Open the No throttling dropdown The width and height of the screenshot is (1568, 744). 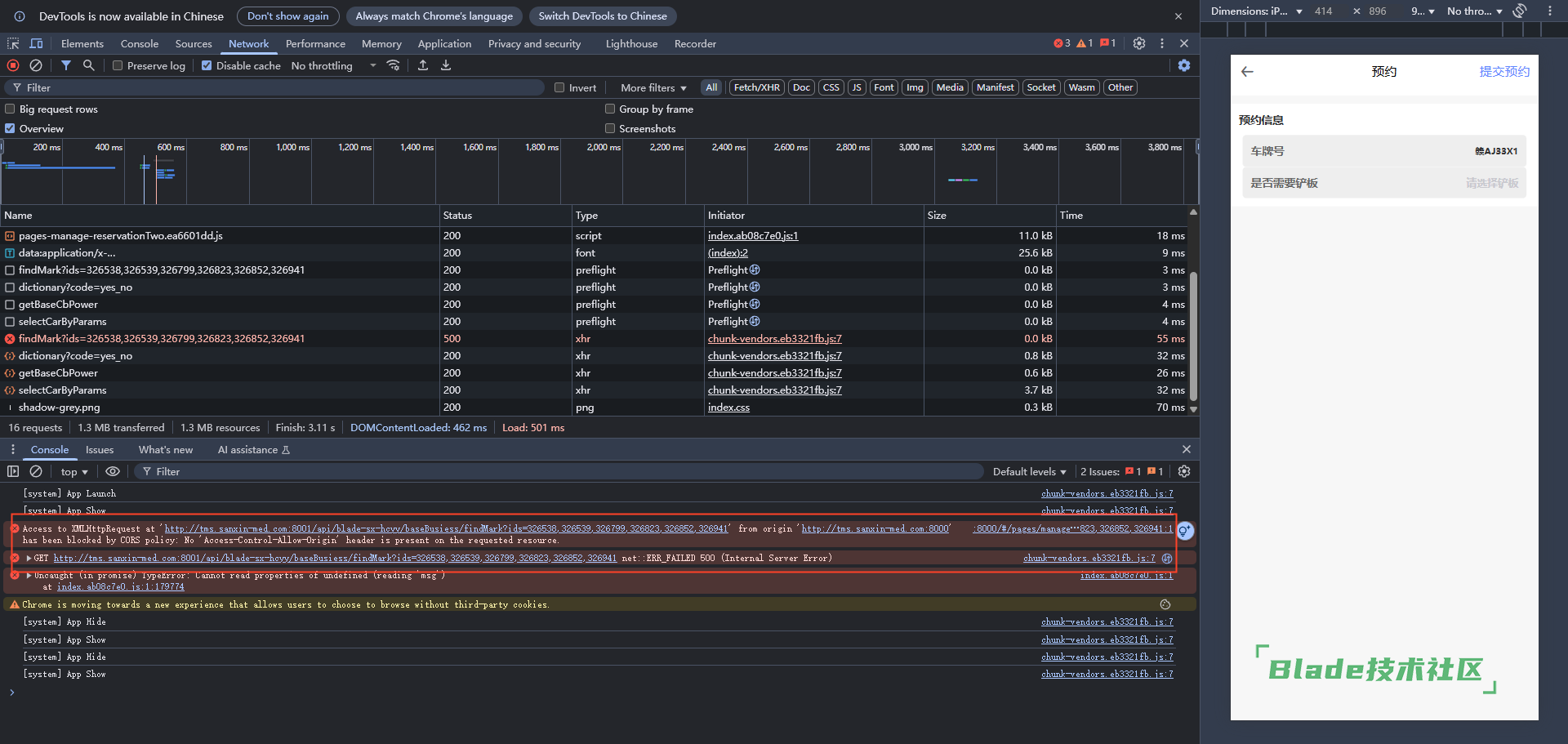(x=334, y=65)
